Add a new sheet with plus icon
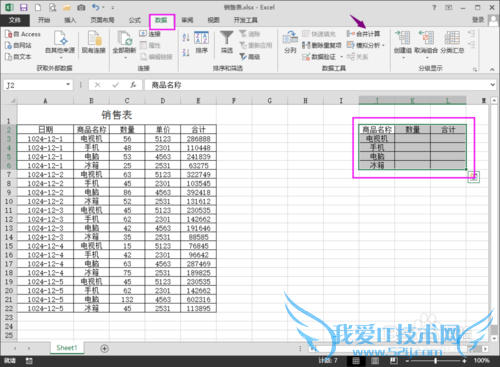The height and width of the screenshot is (367, 500). point(104,348)
